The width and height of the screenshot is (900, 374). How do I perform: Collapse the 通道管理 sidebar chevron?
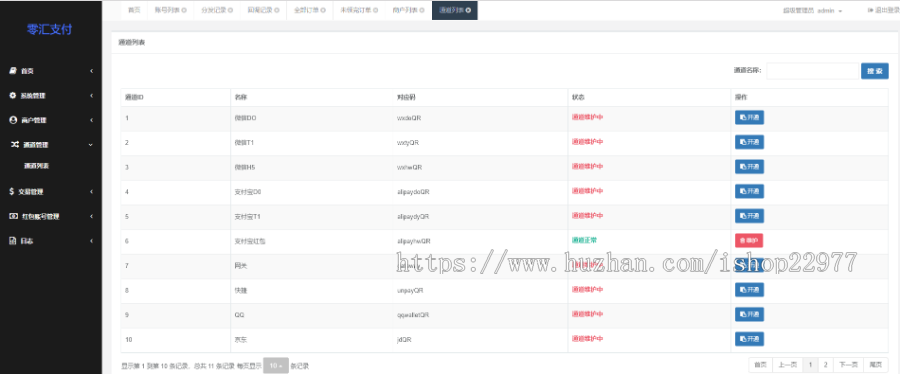[91, 145]
